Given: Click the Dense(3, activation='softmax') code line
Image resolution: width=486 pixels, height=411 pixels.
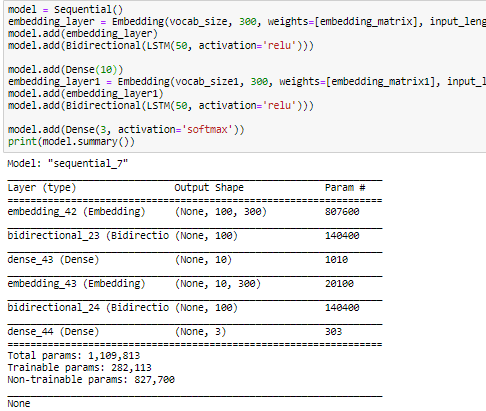Looking at the screenshot, I should [x=126, y=130].
